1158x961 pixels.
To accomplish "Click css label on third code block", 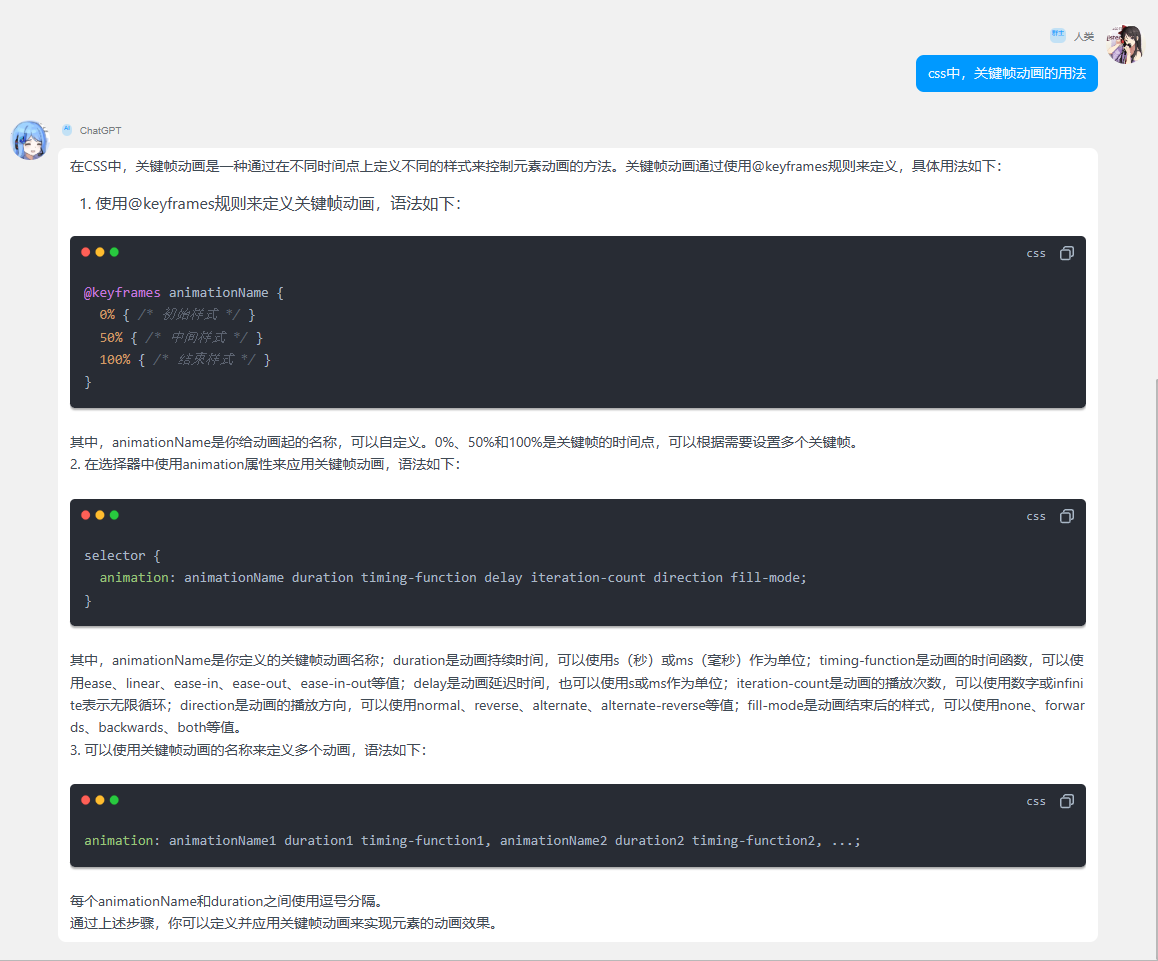I will [1036, 802].
